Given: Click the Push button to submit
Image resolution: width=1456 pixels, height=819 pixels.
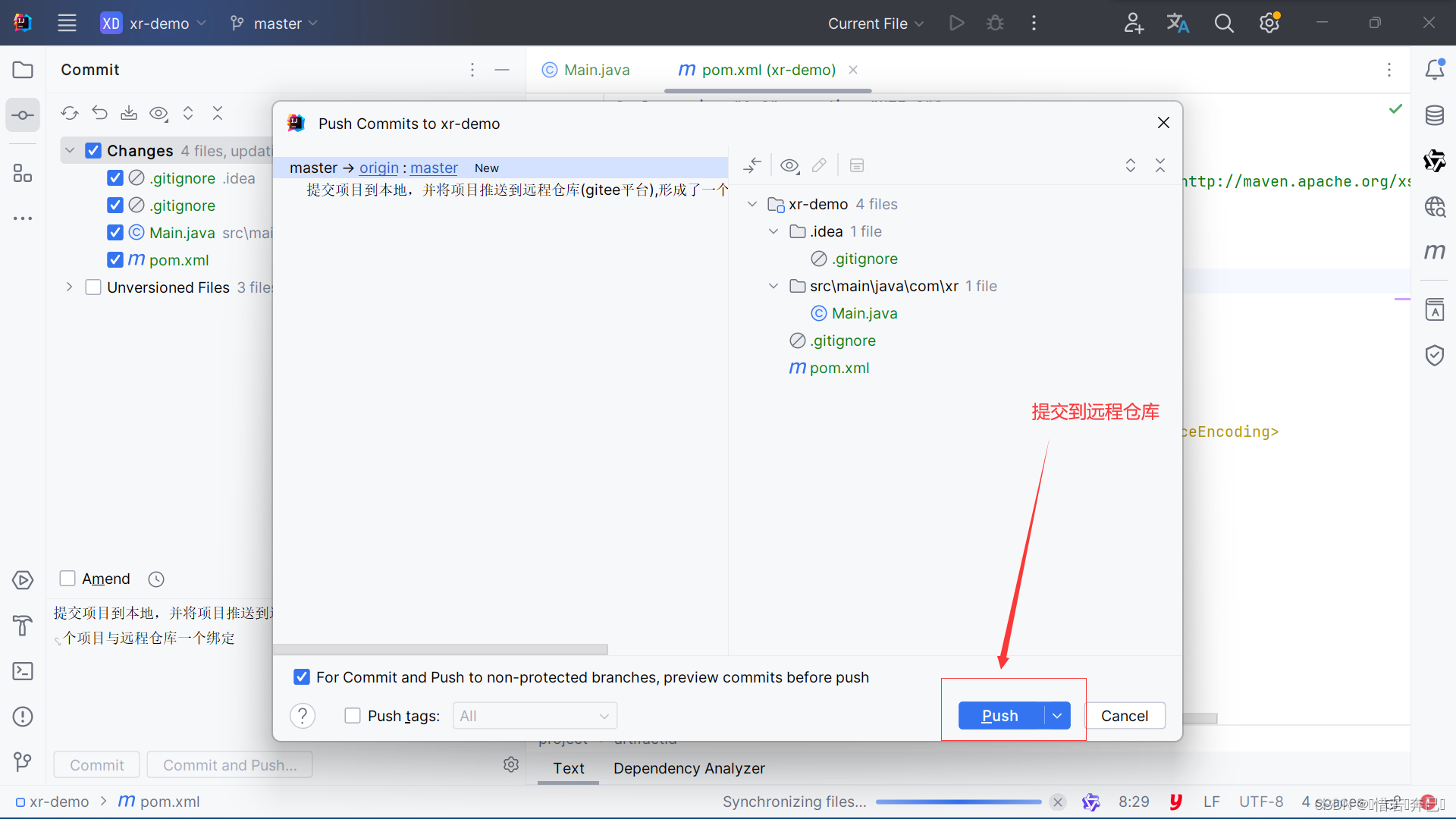Looking at the screenshot, I should [999, 715].
